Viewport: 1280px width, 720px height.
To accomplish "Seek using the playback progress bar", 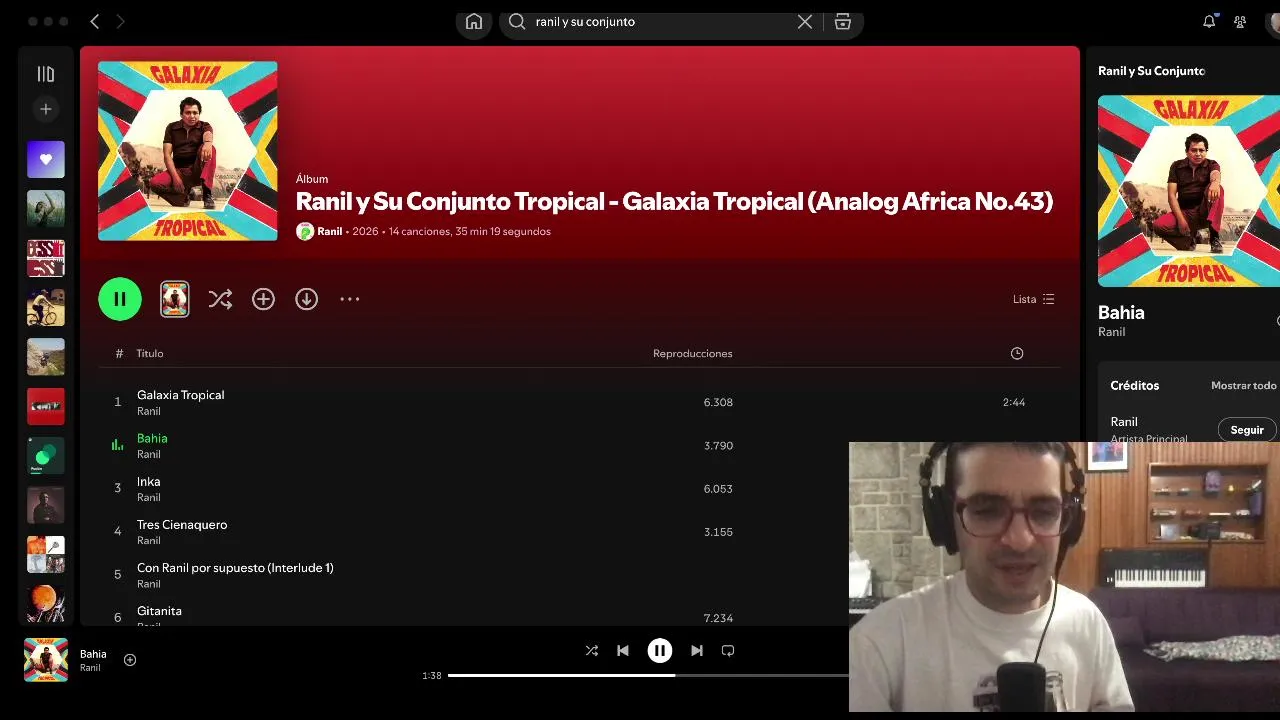I will tap(648, 675).
